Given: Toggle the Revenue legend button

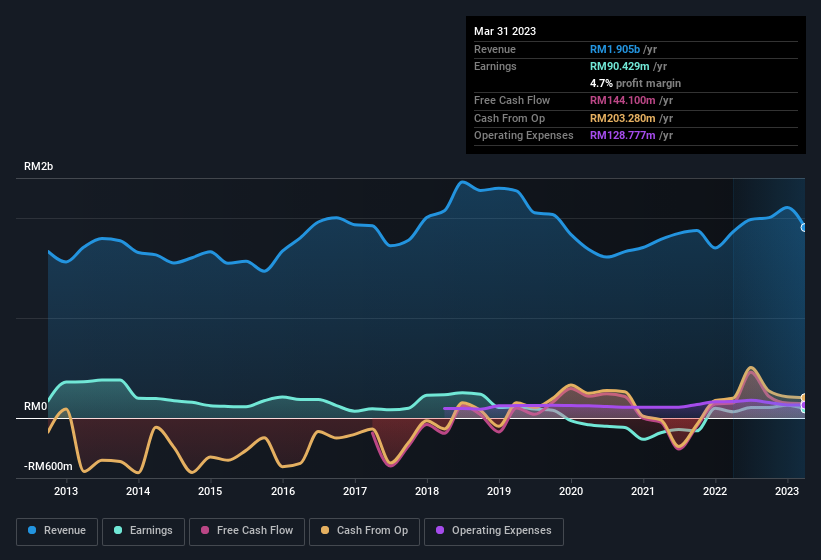Looking at the screenshot, I should tap(58, 531).
